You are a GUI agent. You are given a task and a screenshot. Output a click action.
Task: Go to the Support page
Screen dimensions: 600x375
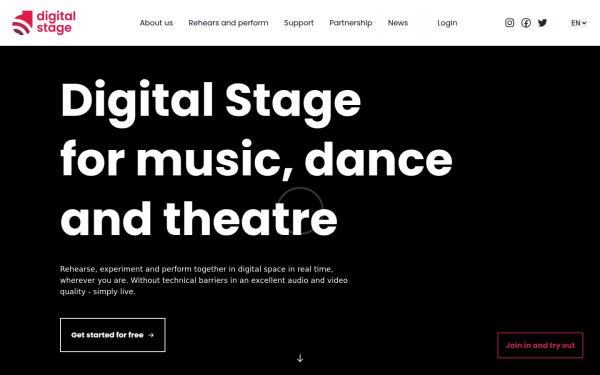299,23
